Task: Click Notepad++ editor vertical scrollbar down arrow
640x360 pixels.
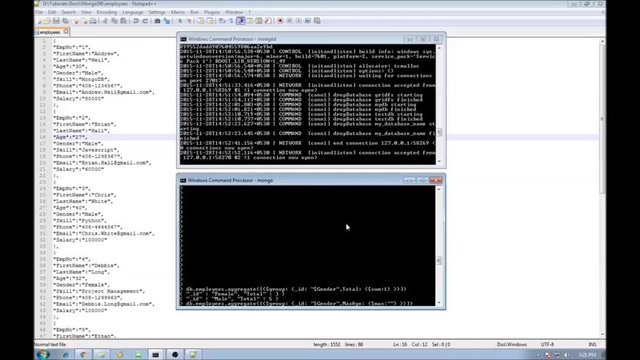Action: coord(602,335)
